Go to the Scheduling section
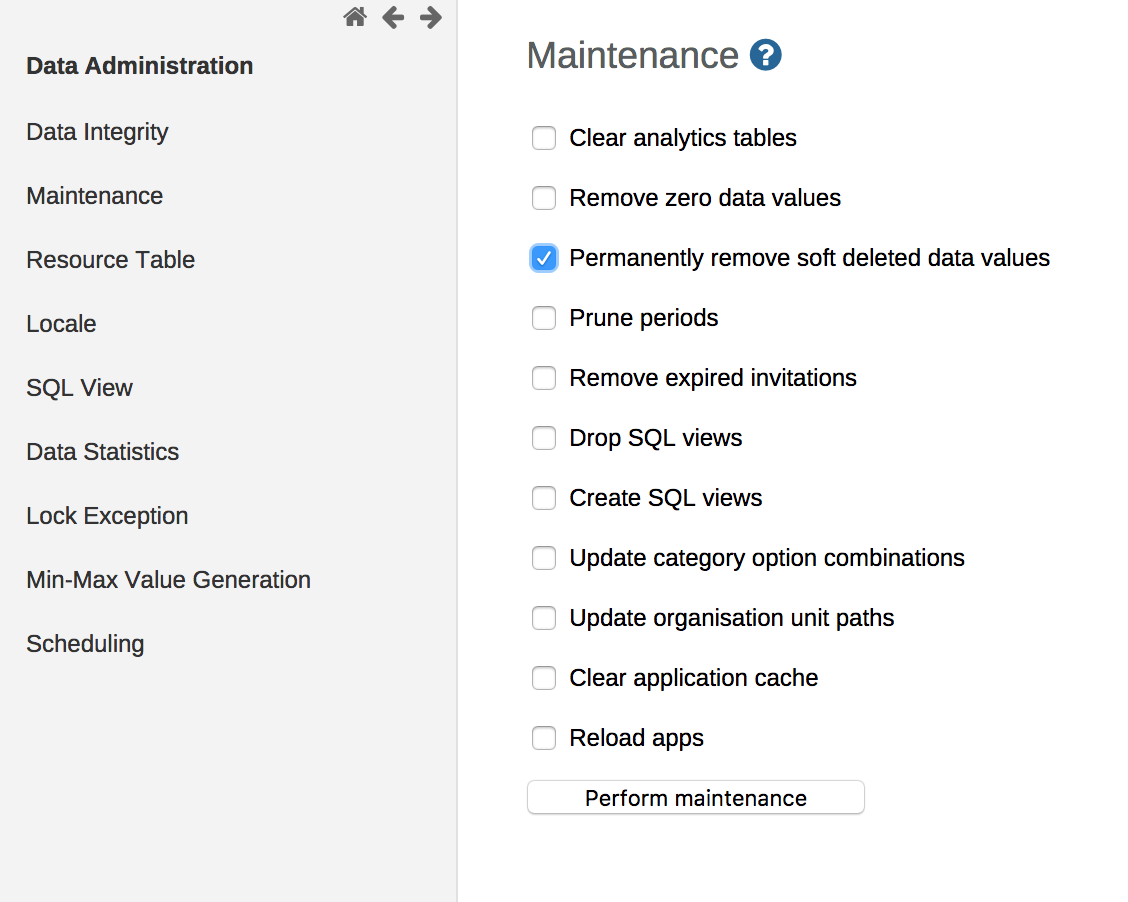This screenshot has width=1128, height=902. tap(85, 644)
